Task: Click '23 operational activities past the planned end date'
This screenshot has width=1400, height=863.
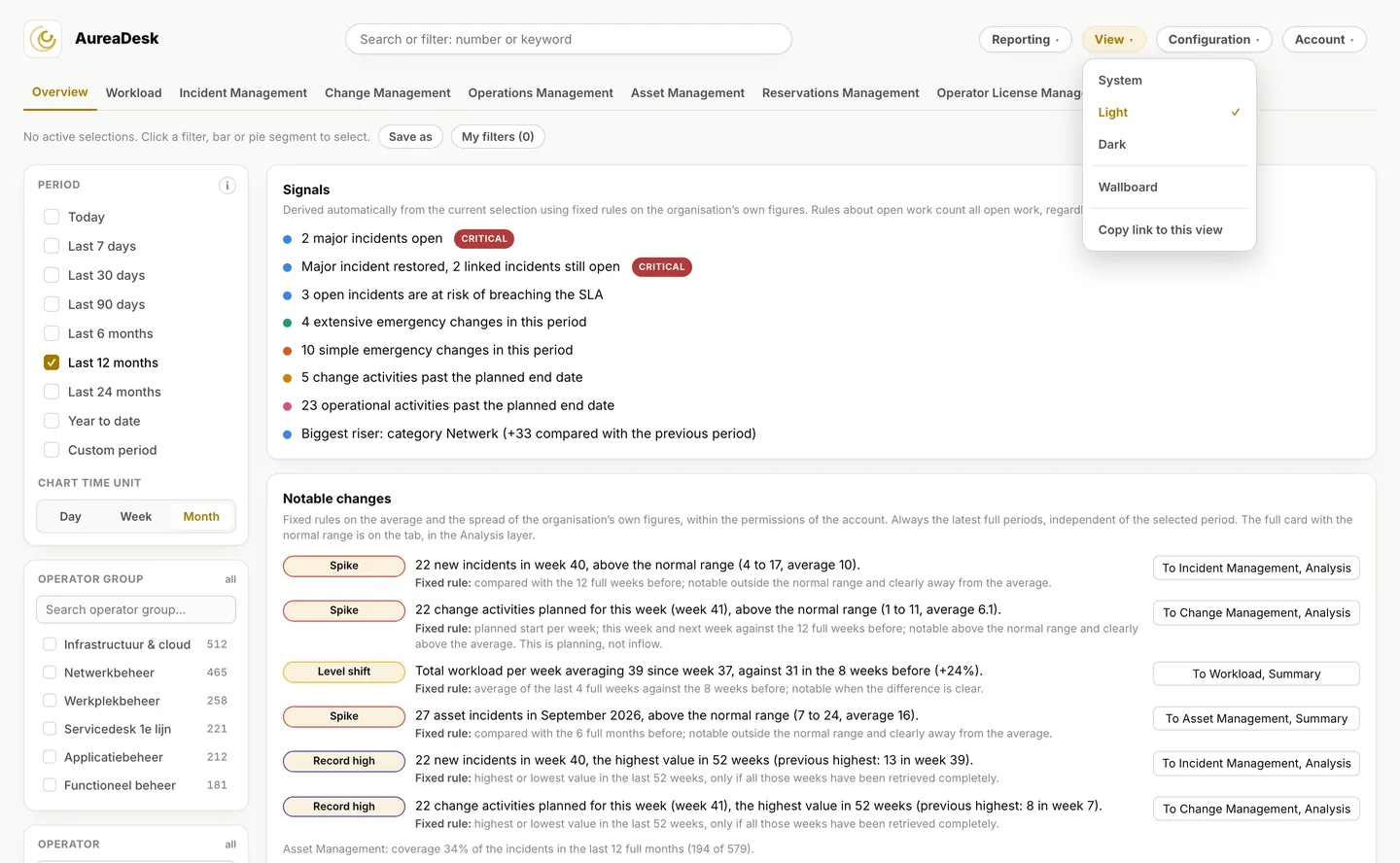Action: pyautogui.click(x=458, y=406)
